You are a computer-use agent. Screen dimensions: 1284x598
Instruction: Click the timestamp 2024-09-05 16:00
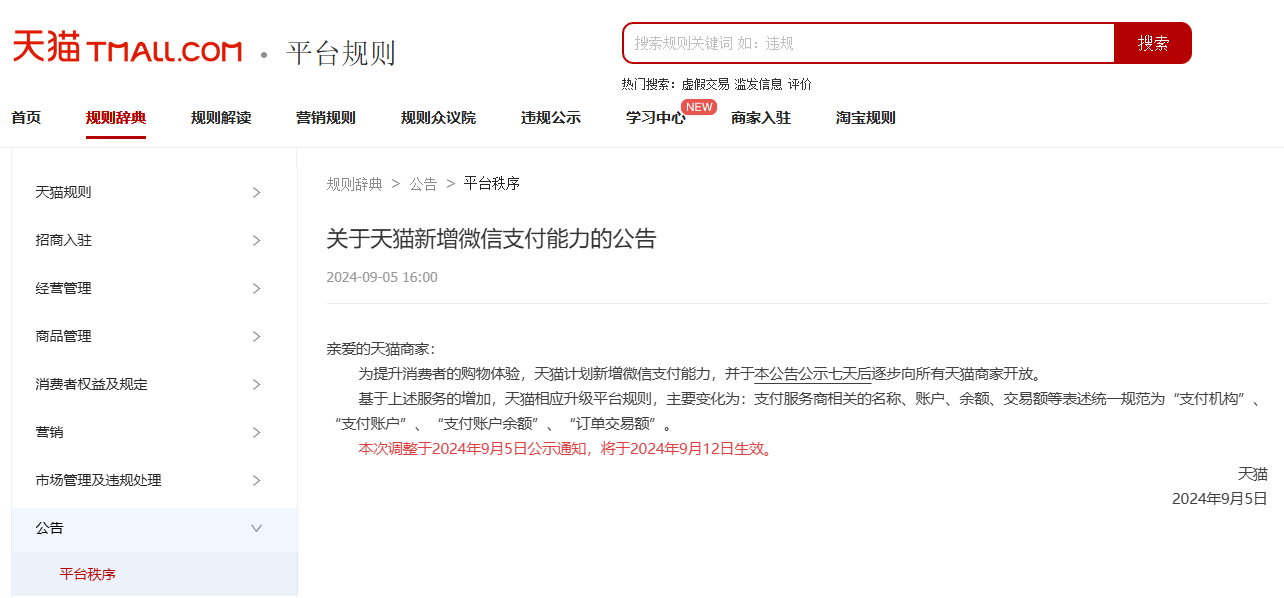(x=382, y=277)
